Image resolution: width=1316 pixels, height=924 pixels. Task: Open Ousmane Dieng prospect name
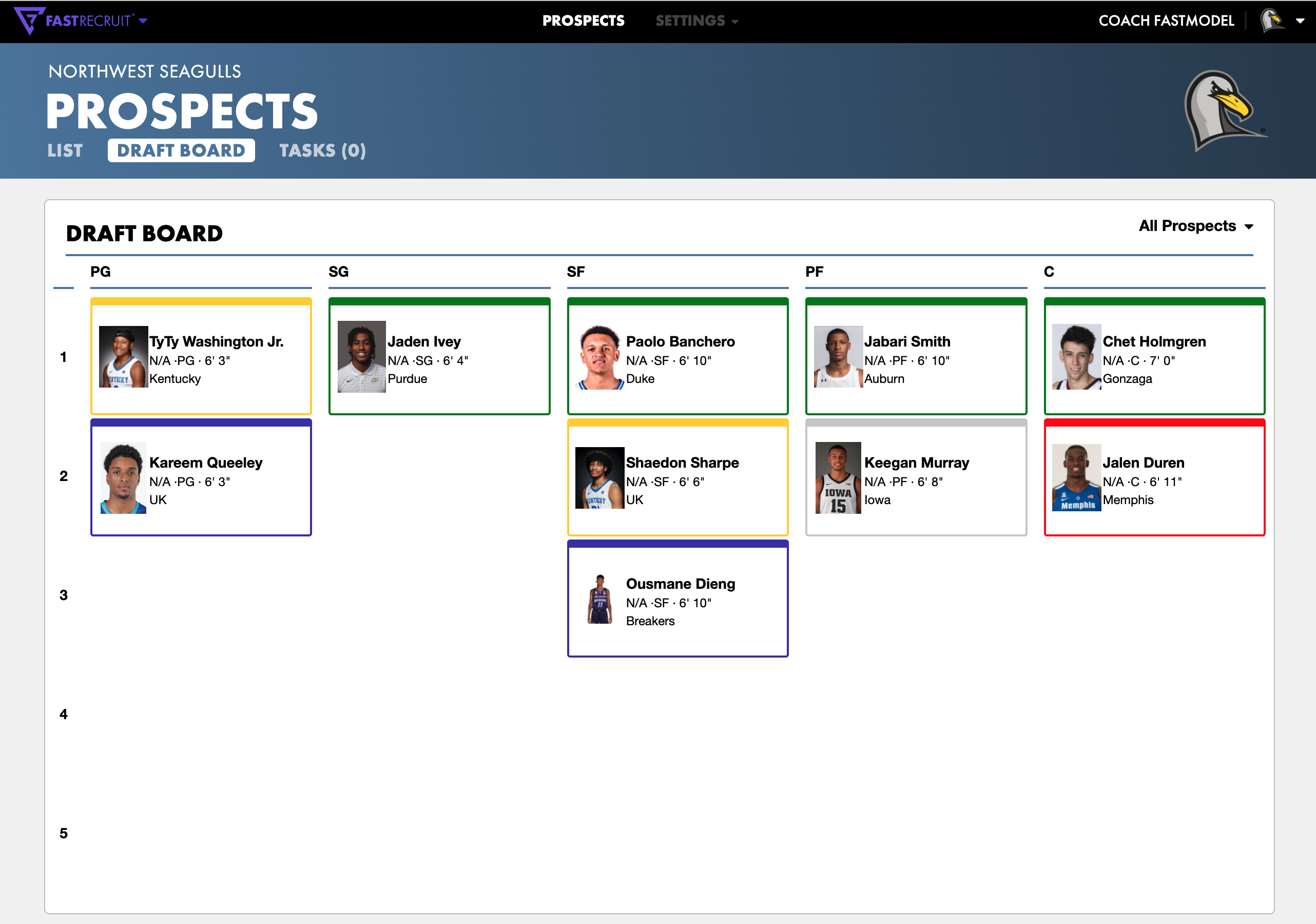click(x=681, y=584)
